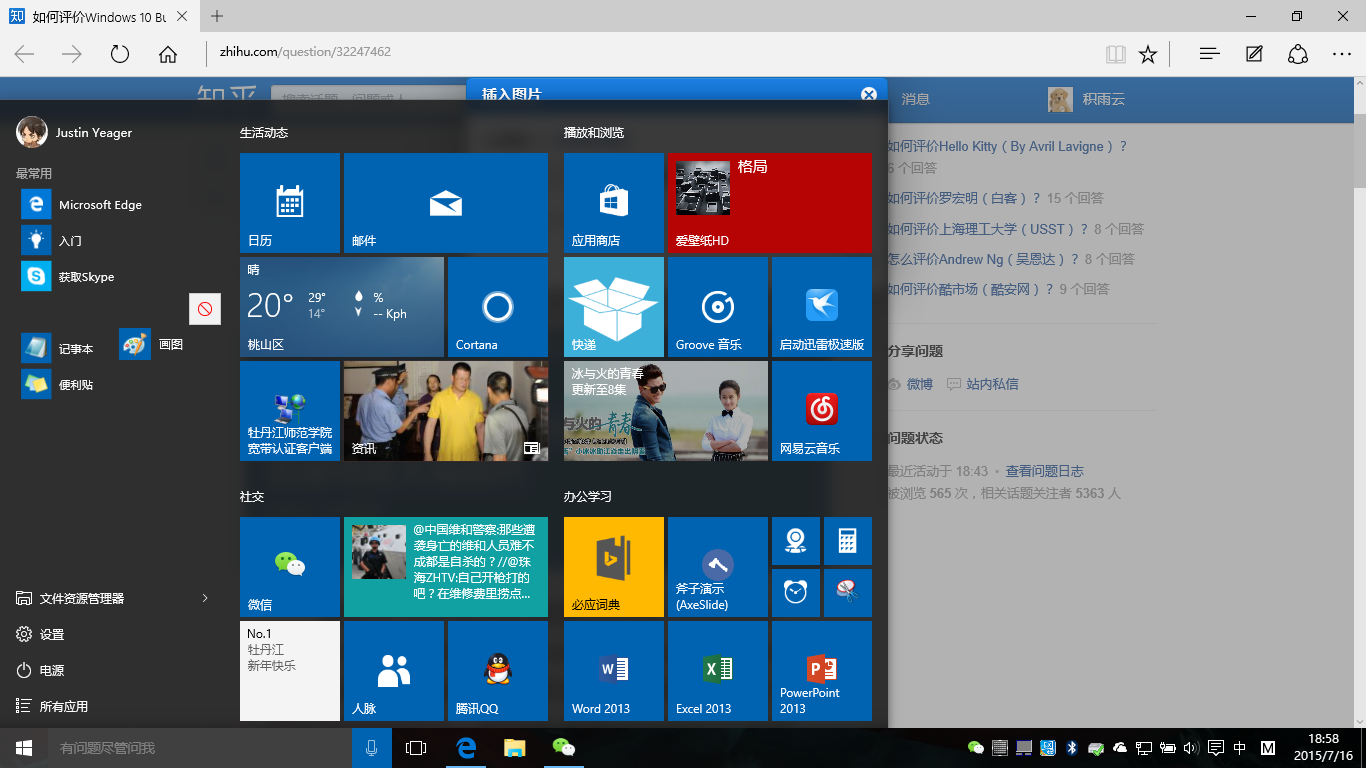Expand 文件资源管理器 with its chevron
This screenshot has height=768, width=1366.
click(x=203, y=598)
